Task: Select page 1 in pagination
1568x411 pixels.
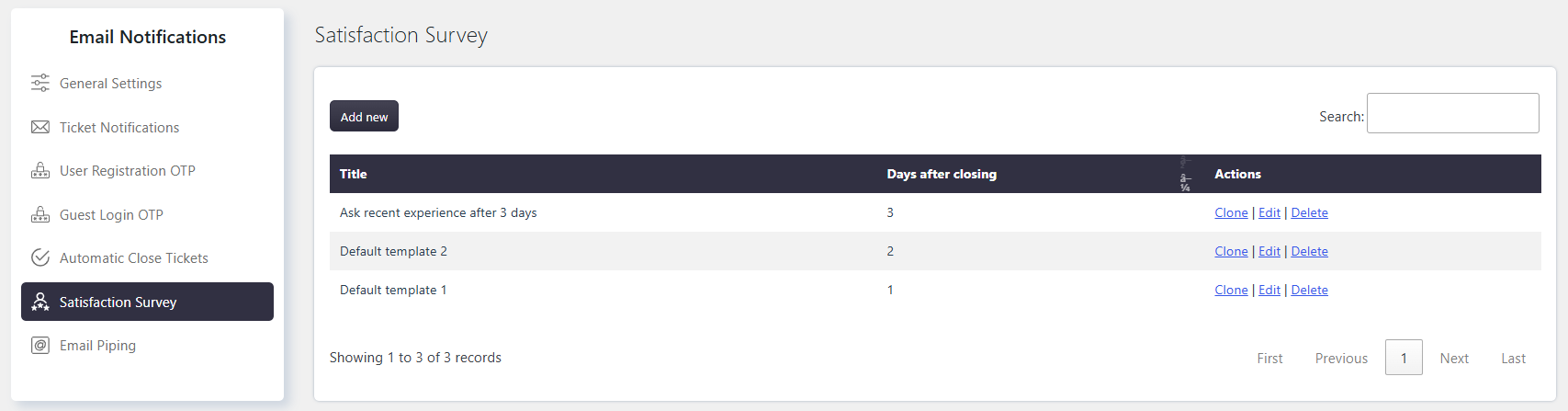Action: click(x=1404, y=358)
